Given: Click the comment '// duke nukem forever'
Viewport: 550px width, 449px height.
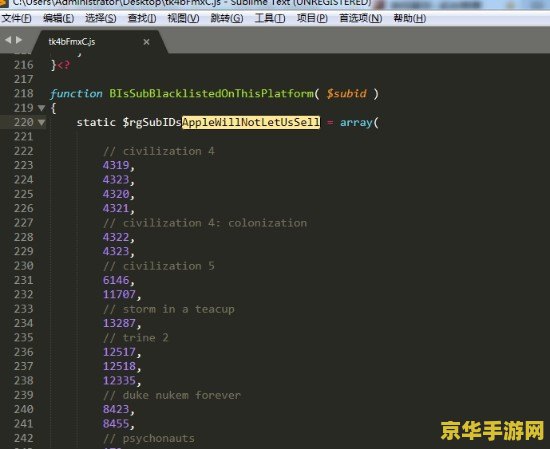Looking at the screenshot, I should (x=172, y=396).
